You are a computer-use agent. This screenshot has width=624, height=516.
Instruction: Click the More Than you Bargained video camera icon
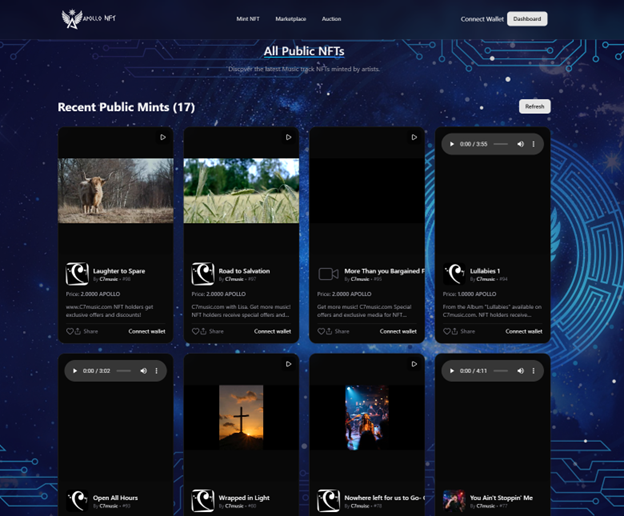click(328, 274)
